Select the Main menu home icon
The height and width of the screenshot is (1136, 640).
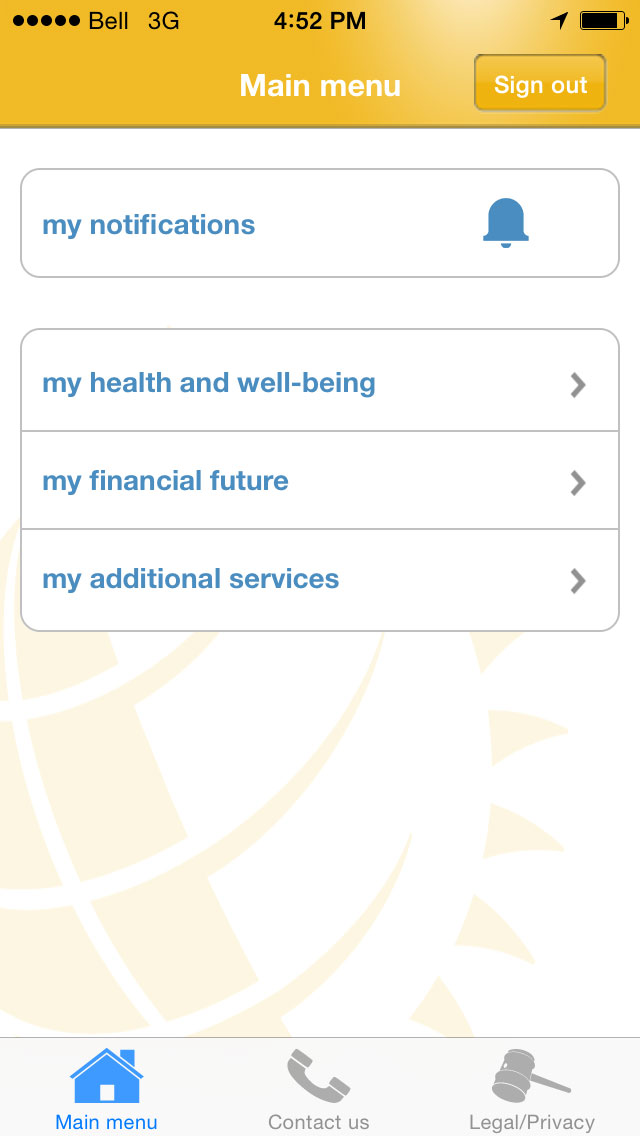(x=105, y=1072)
